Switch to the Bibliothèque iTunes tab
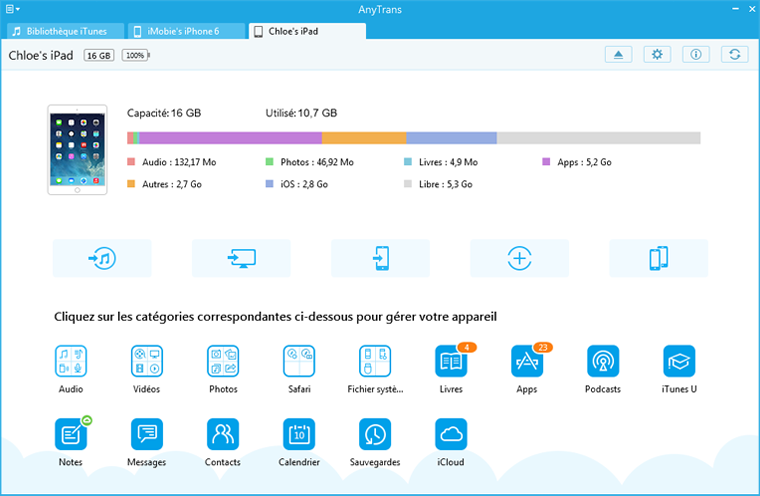Viewport: 760px width, 496px height. [x=66, y=31]
